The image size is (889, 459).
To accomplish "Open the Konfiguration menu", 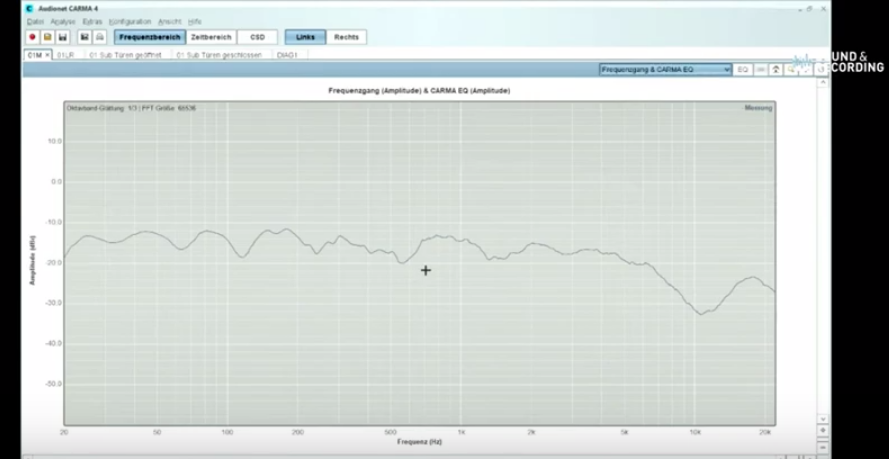I will click(x=129, y=21).
